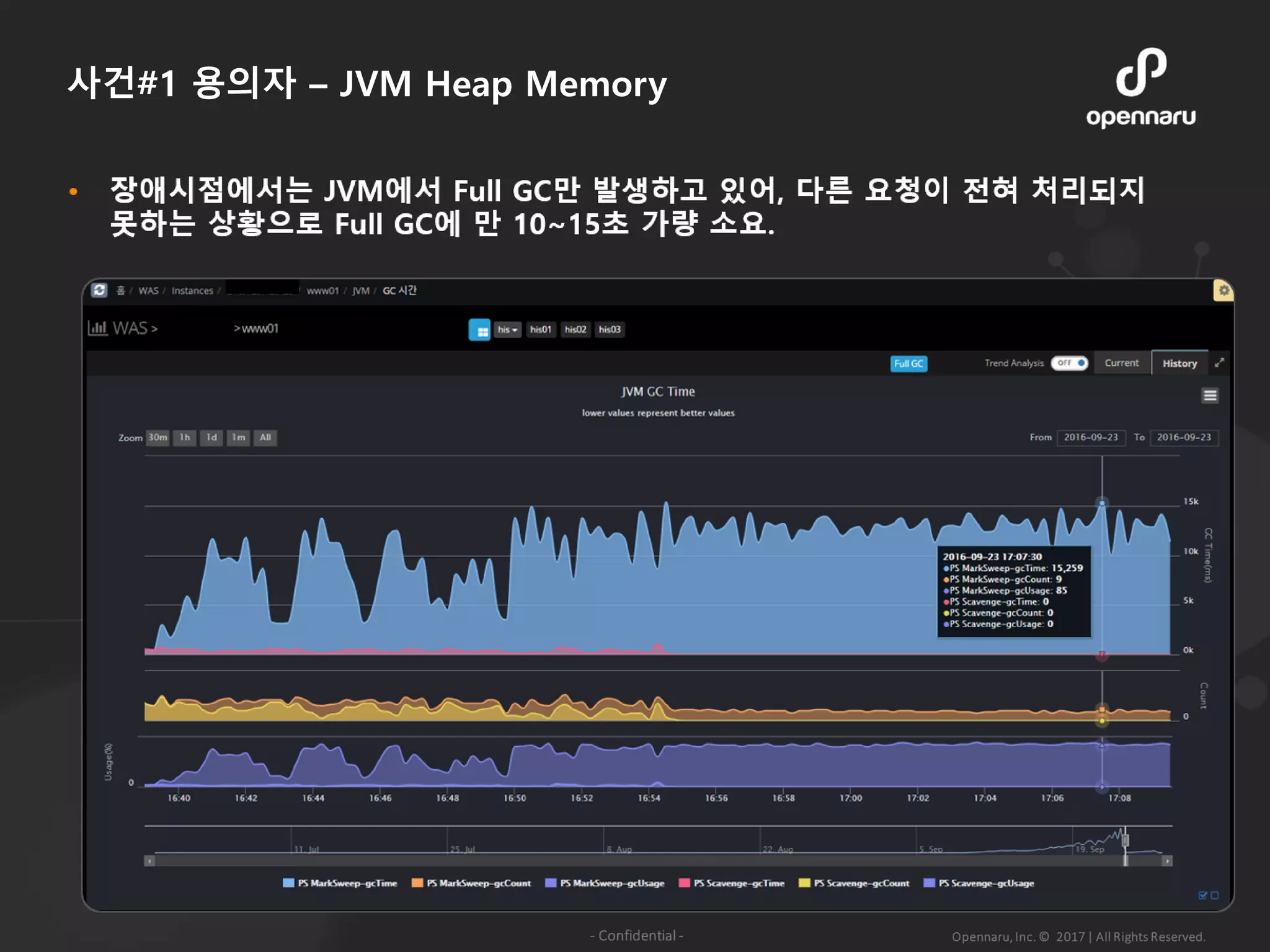Click the refresh icon in the breadcrumb bar
This screenshot has height=952, width=1270.
99,290
